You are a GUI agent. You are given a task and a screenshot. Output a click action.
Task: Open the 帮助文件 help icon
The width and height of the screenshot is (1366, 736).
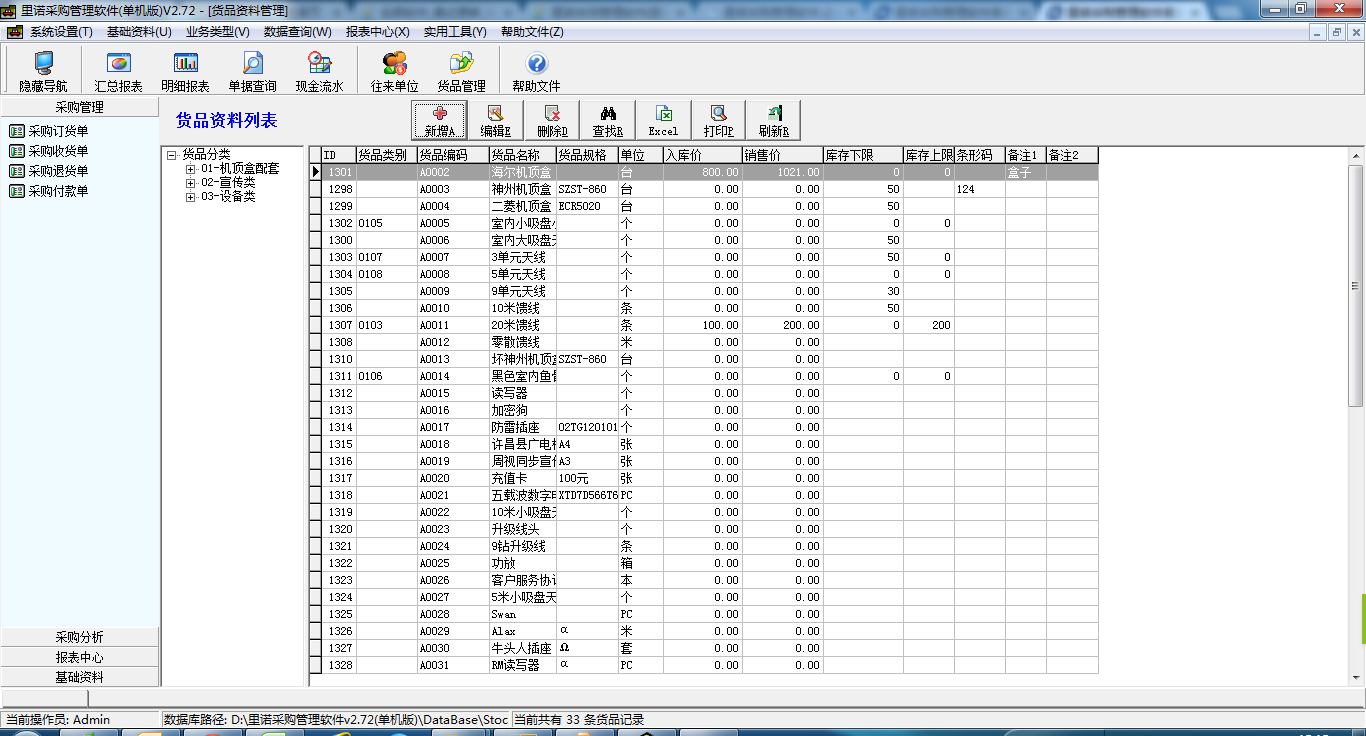536,72
